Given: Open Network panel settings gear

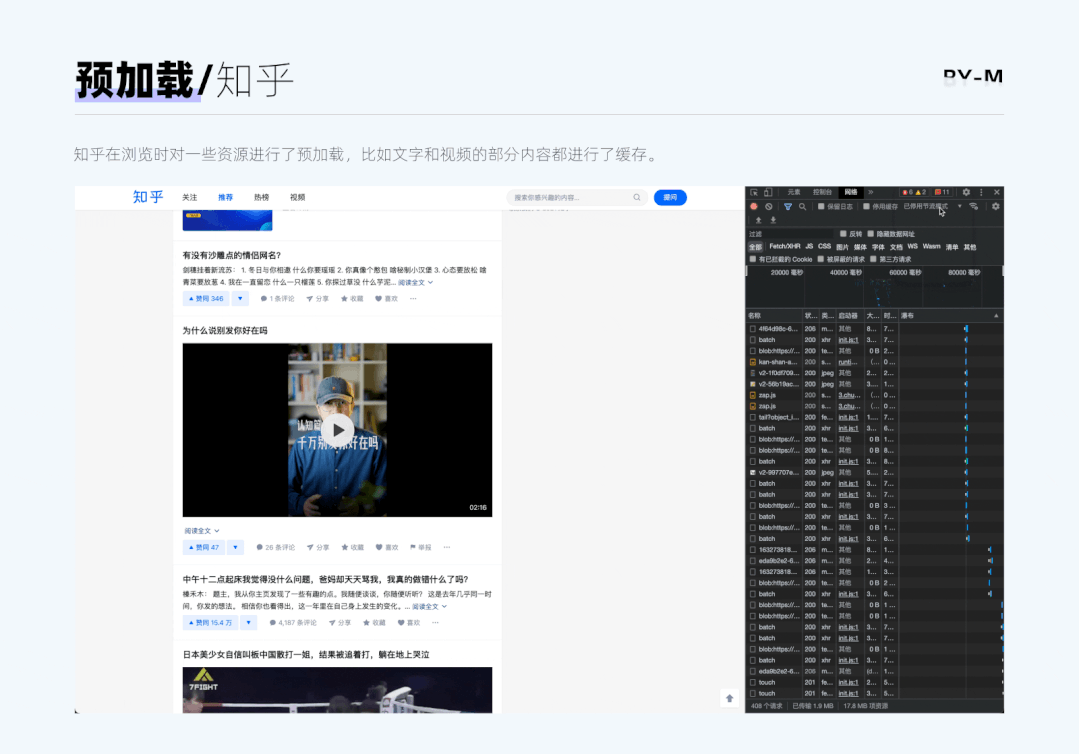Looking at the screenshot, I should coord(995,206).
